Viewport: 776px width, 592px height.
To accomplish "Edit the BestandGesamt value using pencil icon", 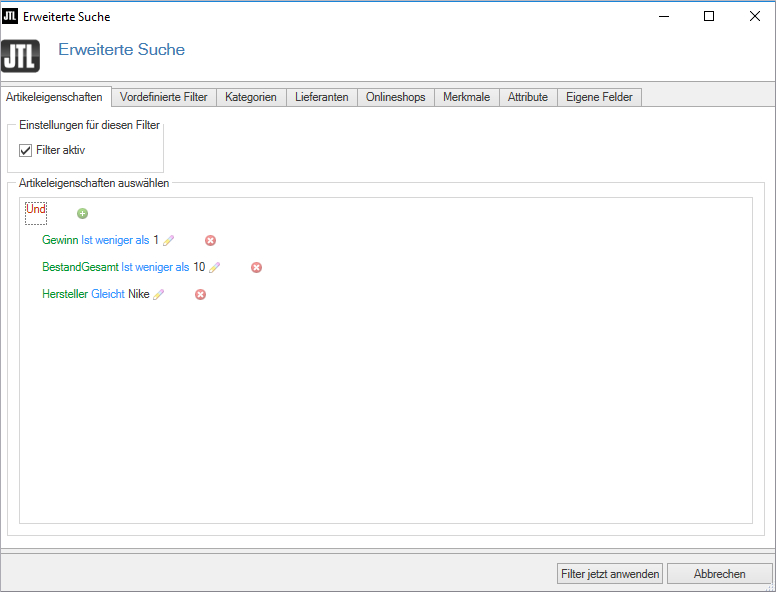I will coord(215,267).
